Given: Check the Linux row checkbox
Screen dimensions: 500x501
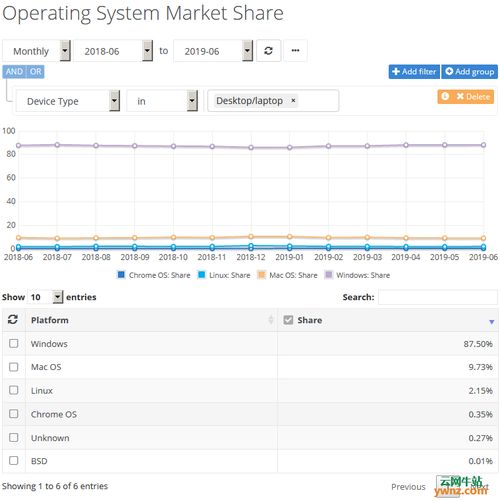Looking at the screenshot, I should pos(14,390).
